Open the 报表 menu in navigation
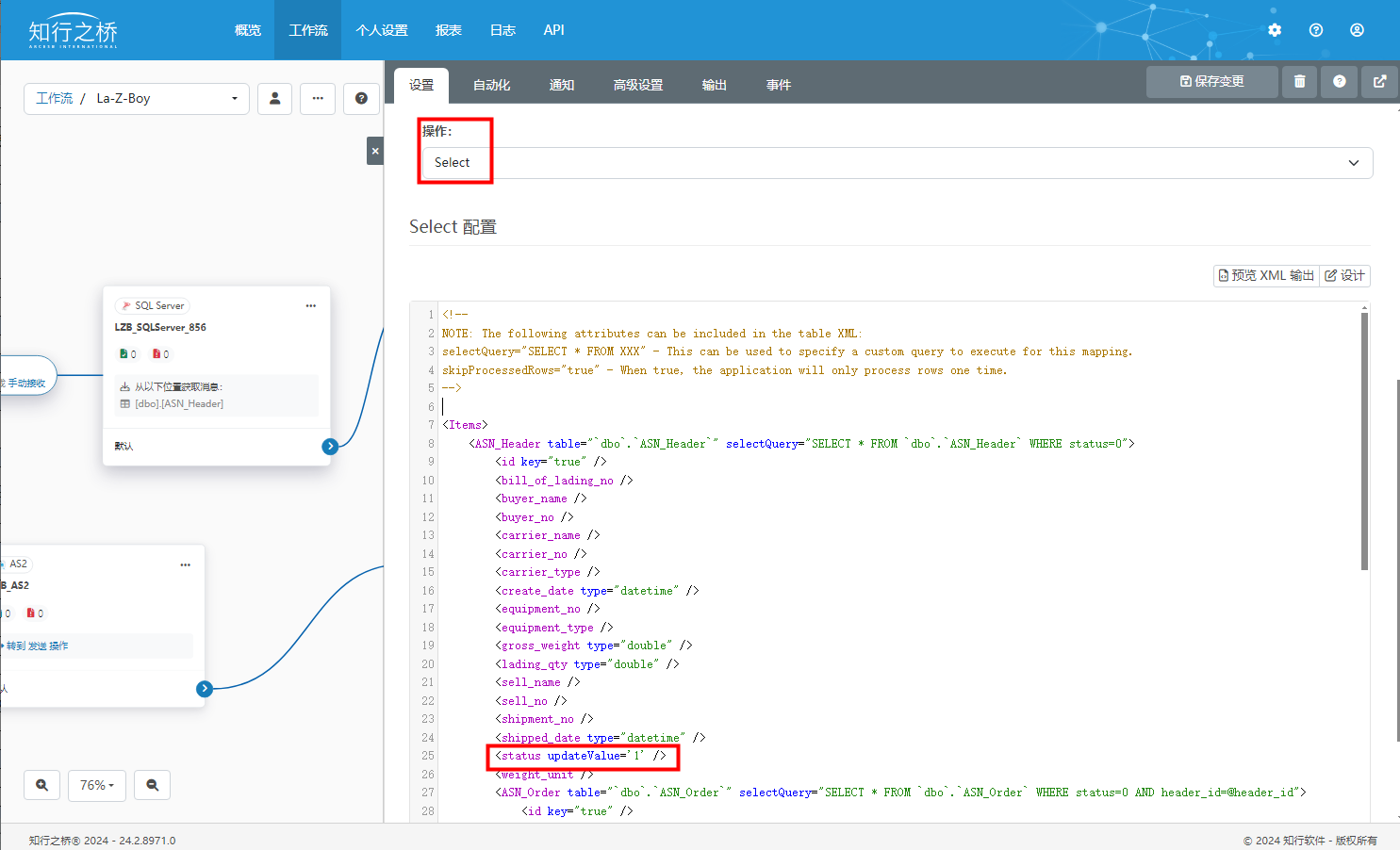 [449, 30]
